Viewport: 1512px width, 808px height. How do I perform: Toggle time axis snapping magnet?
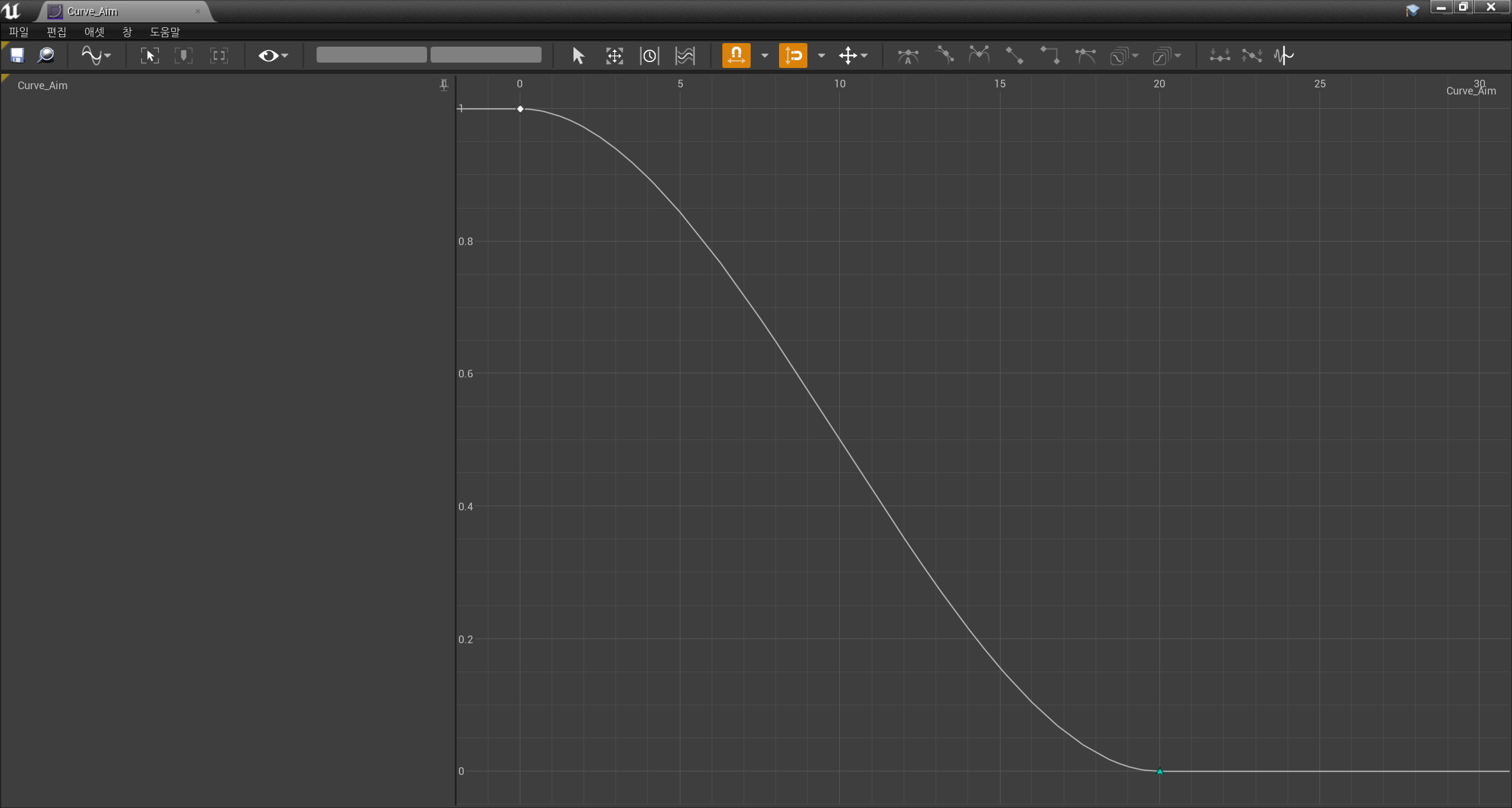point(736,56)
